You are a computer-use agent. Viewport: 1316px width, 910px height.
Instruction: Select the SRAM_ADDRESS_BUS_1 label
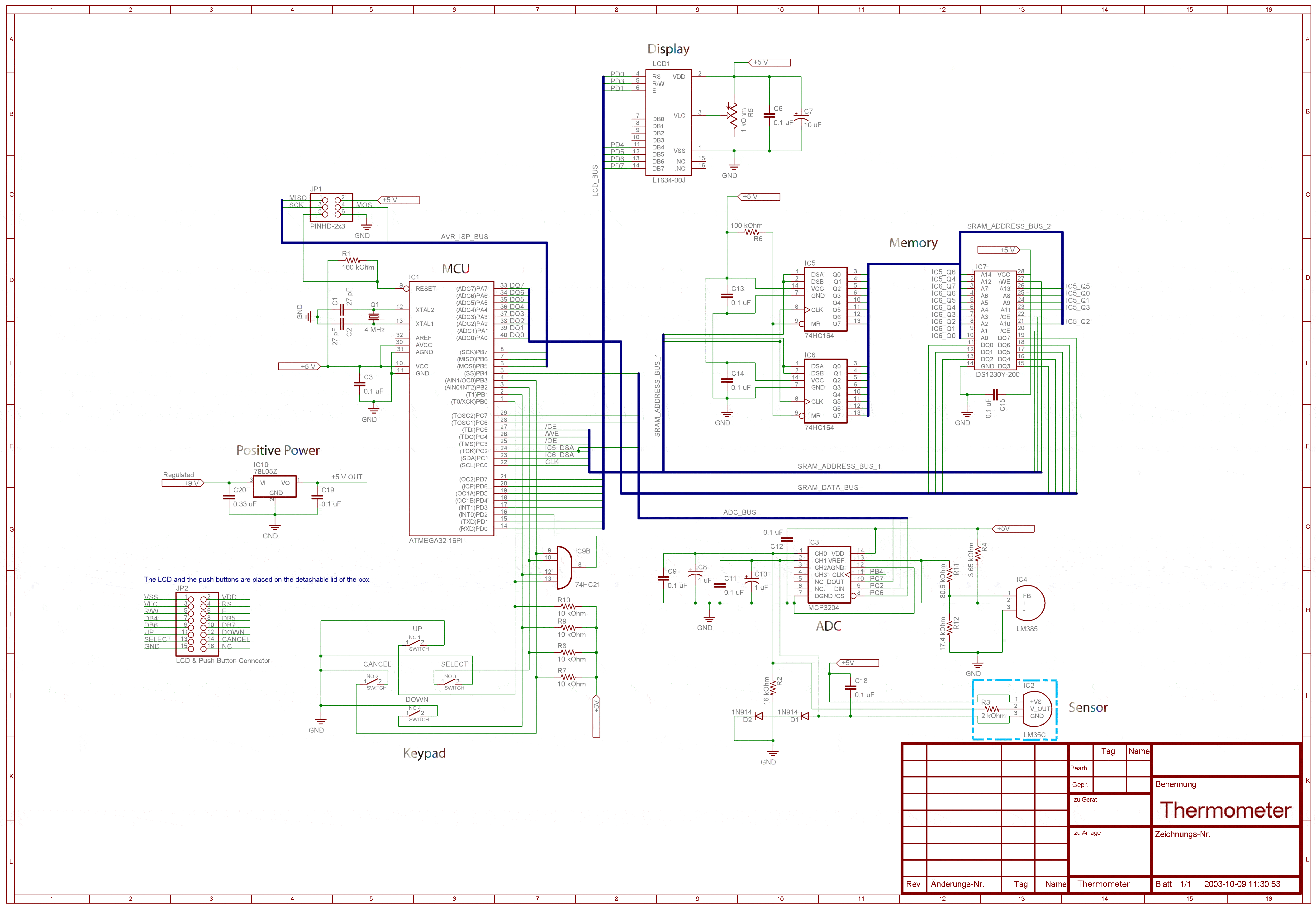(838, 467)
